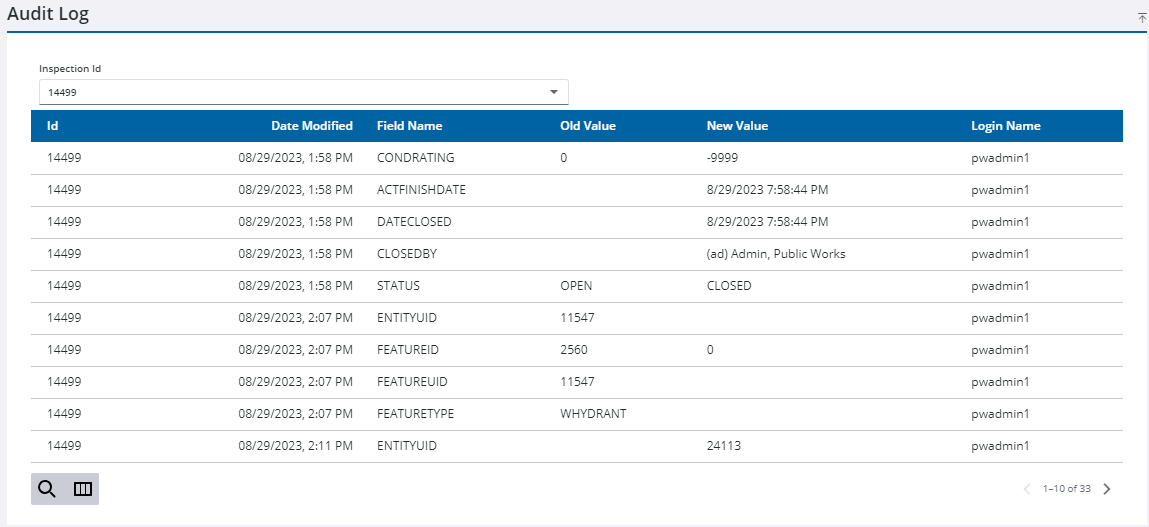
Task: Select the ACTFINISHDATE row
Action: (577, 191)
